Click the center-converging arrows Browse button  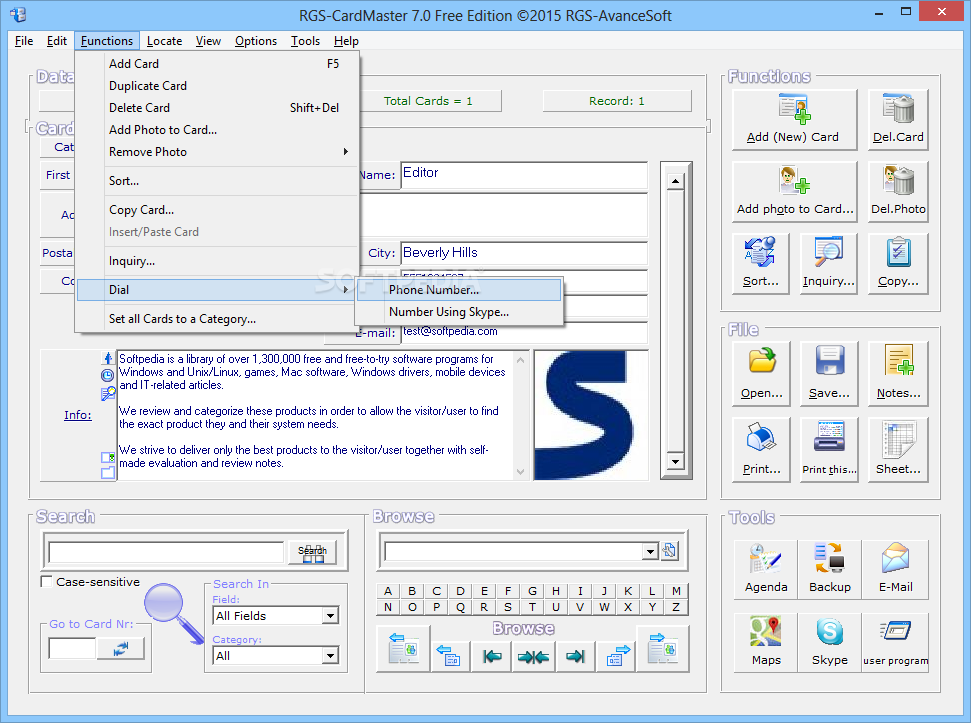[x=533, y=656]
